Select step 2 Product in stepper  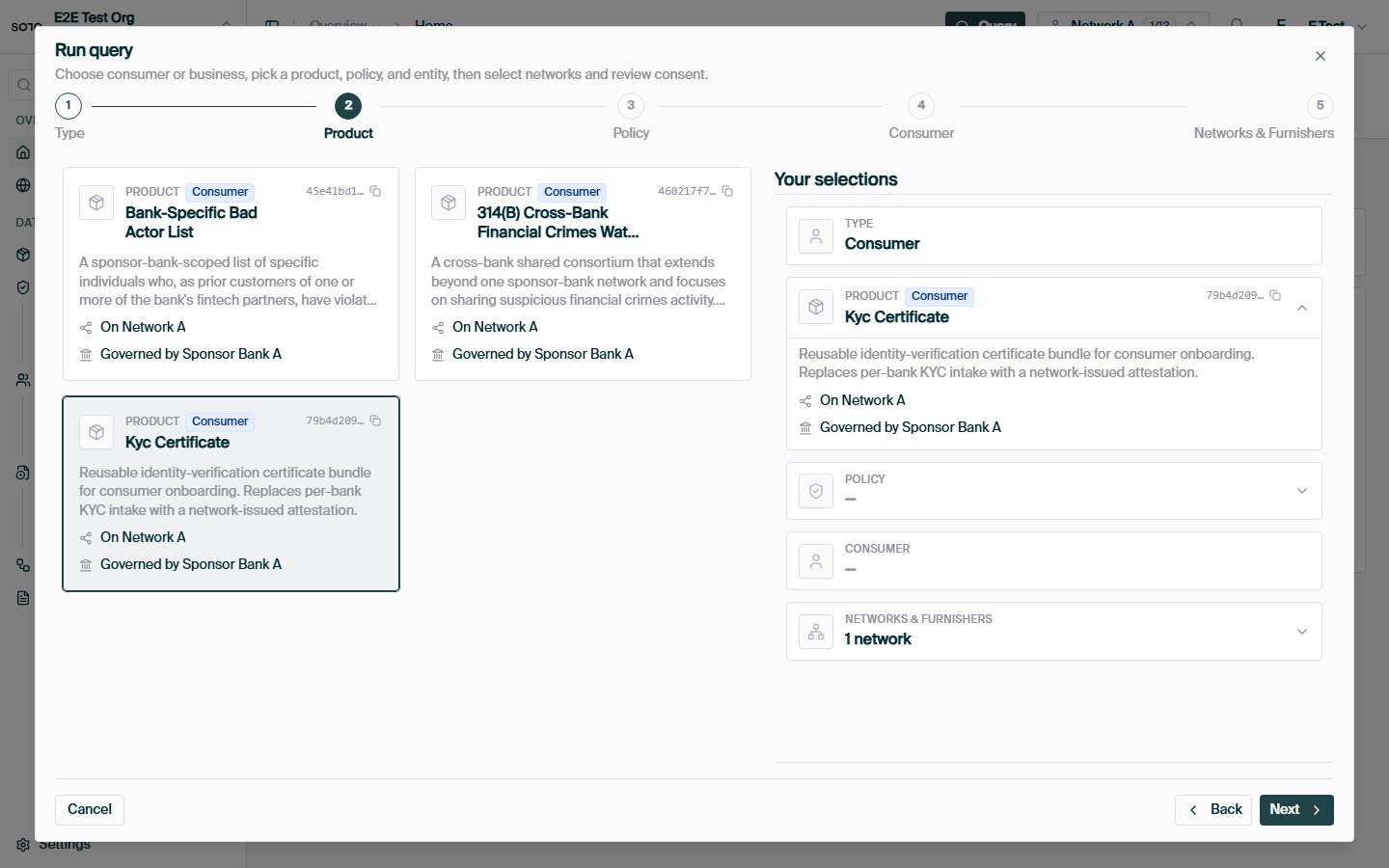pyautogui.click(x=348, y=105)
